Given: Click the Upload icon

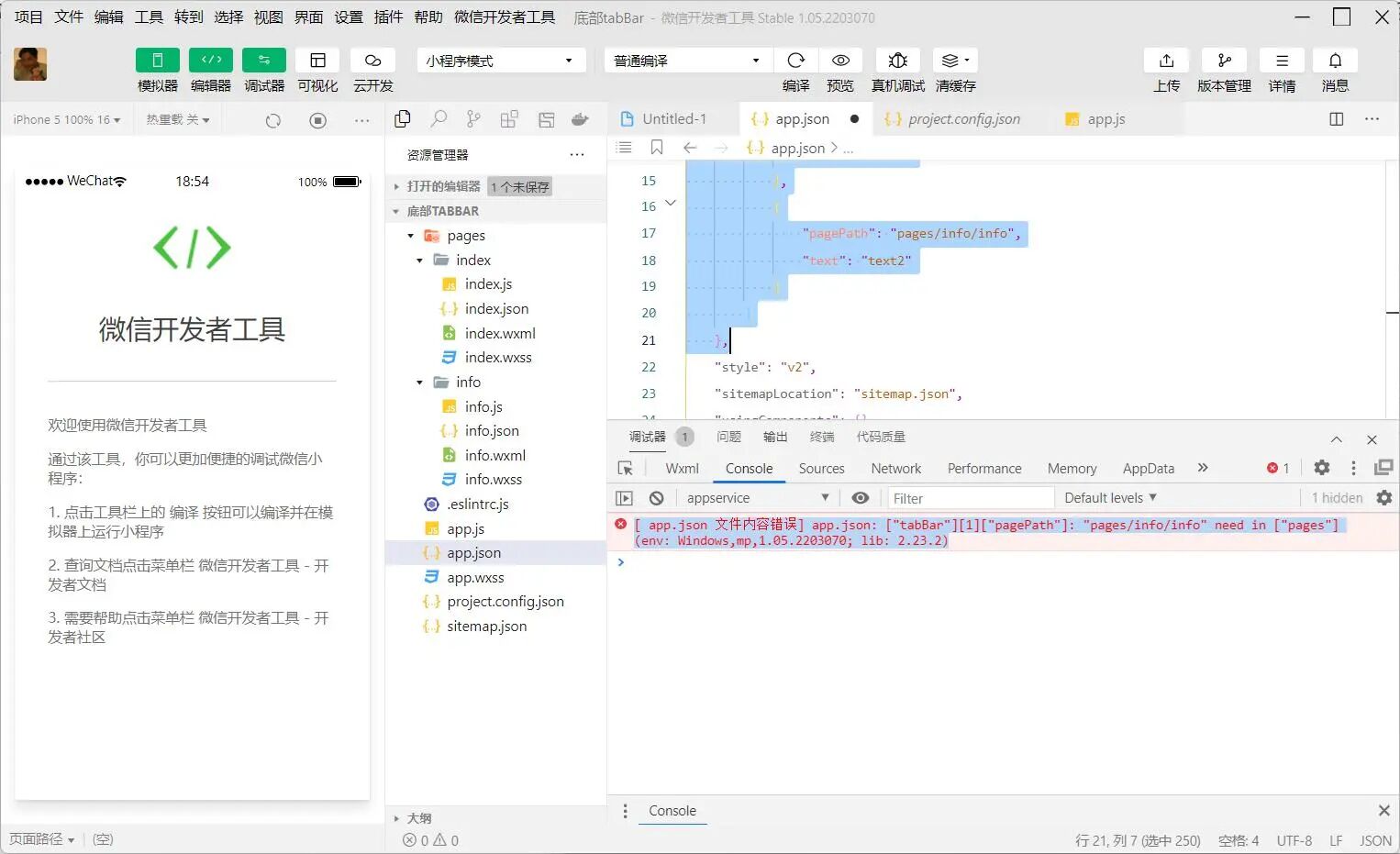Looking at the screenshot, I should coord(1167,61).
